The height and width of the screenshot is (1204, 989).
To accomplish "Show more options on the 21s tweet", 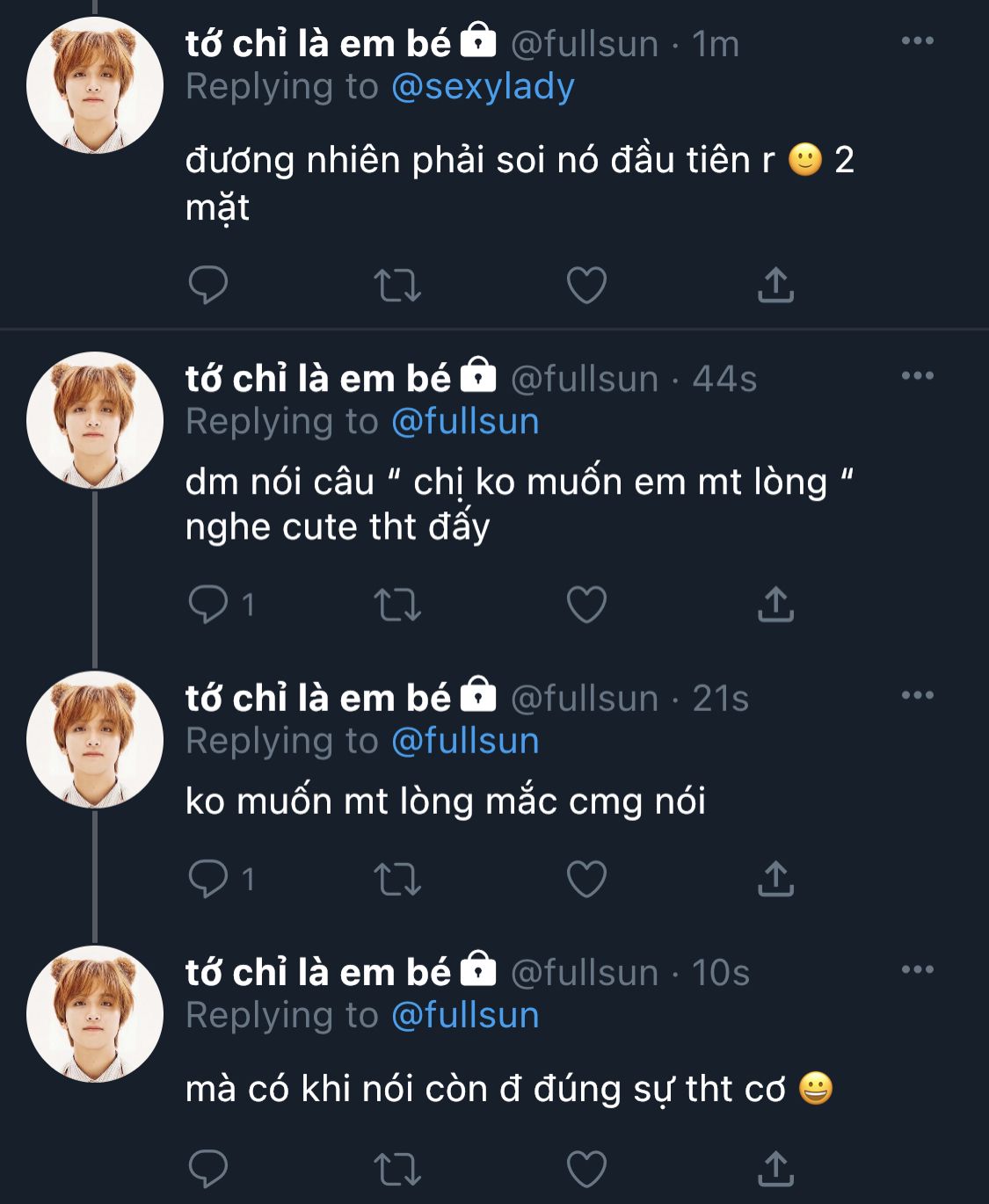I will coord(917,696).
